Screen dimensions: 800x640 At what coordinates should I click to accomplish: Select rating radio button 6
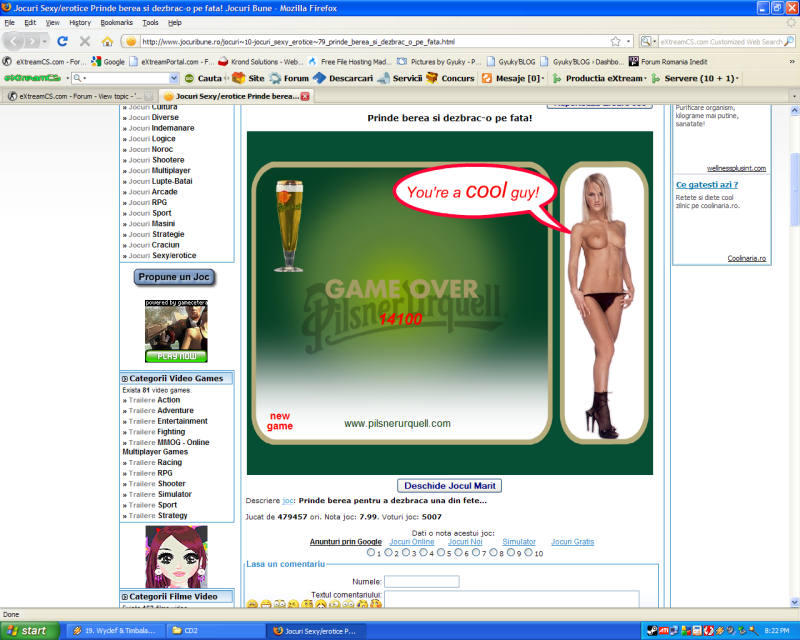tap(458, 552)
